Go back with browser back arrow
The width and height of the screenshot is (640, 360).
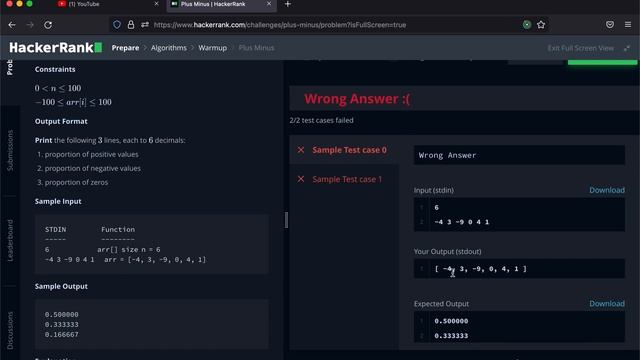tap(12, 25)
